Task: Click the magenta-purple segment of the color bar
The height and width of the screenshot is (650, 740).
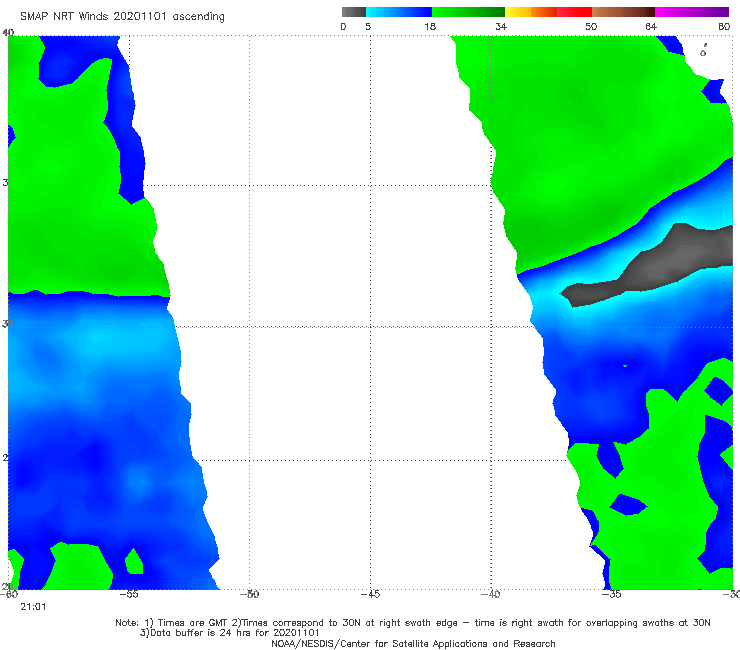Action: pyautogui.click(x=692, y=12)
